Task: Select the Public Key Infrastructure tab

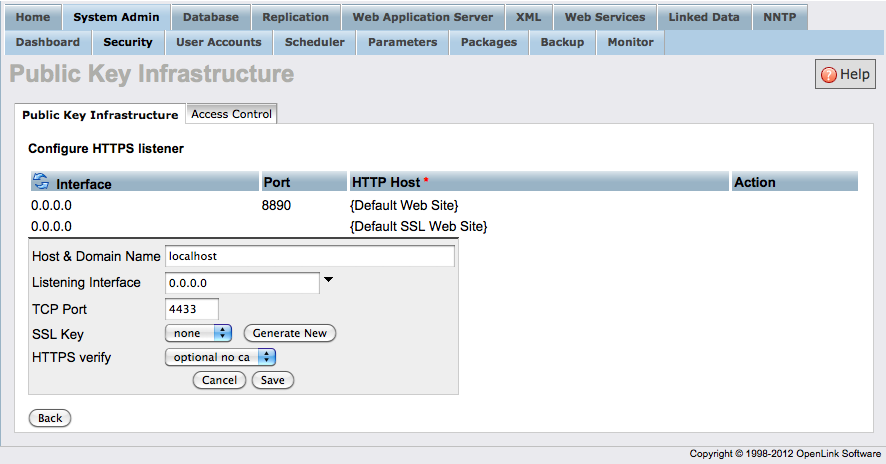Action: tap(100, 115)
